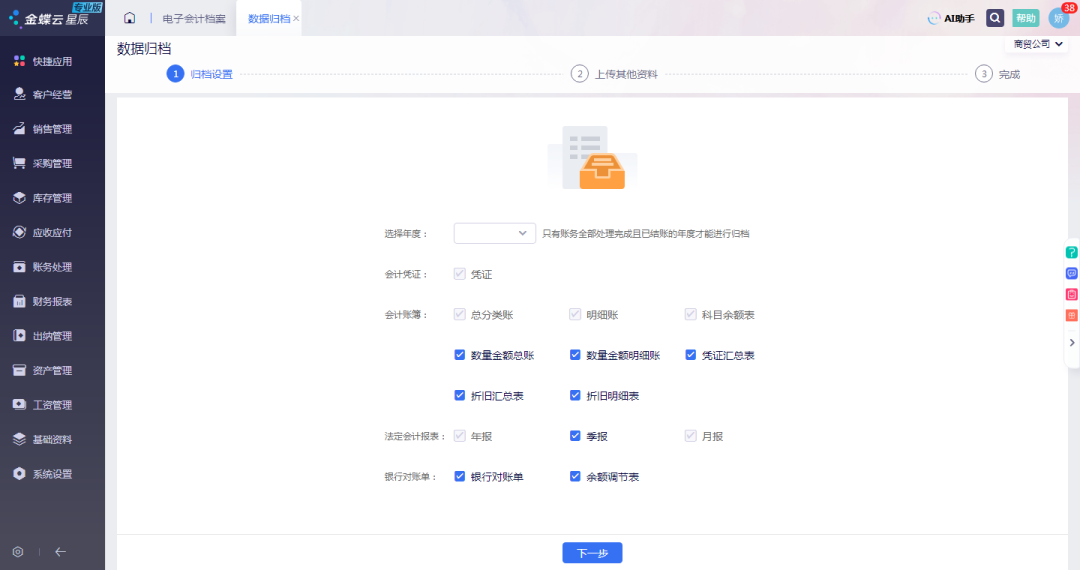Viewport: 1080px width, 570px height.
Task: Expand the right side panel chevron
Action: 1072,342
